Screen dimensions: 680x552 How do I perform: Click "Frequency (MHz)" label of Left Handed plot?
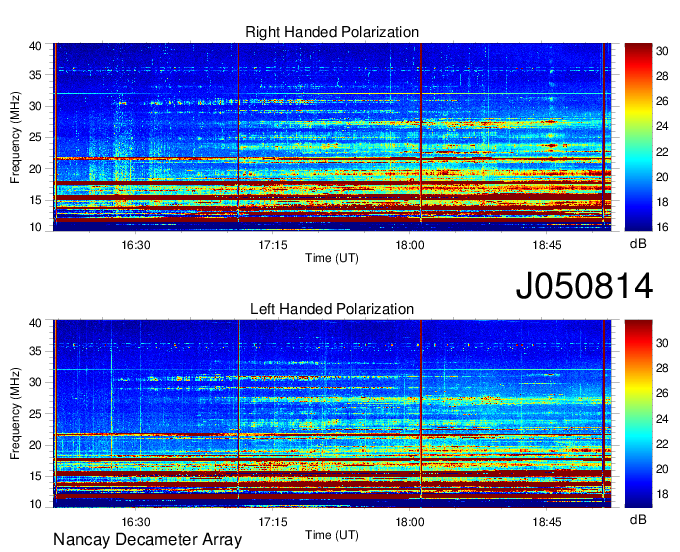pyautogui.click(x=15, y=414)
